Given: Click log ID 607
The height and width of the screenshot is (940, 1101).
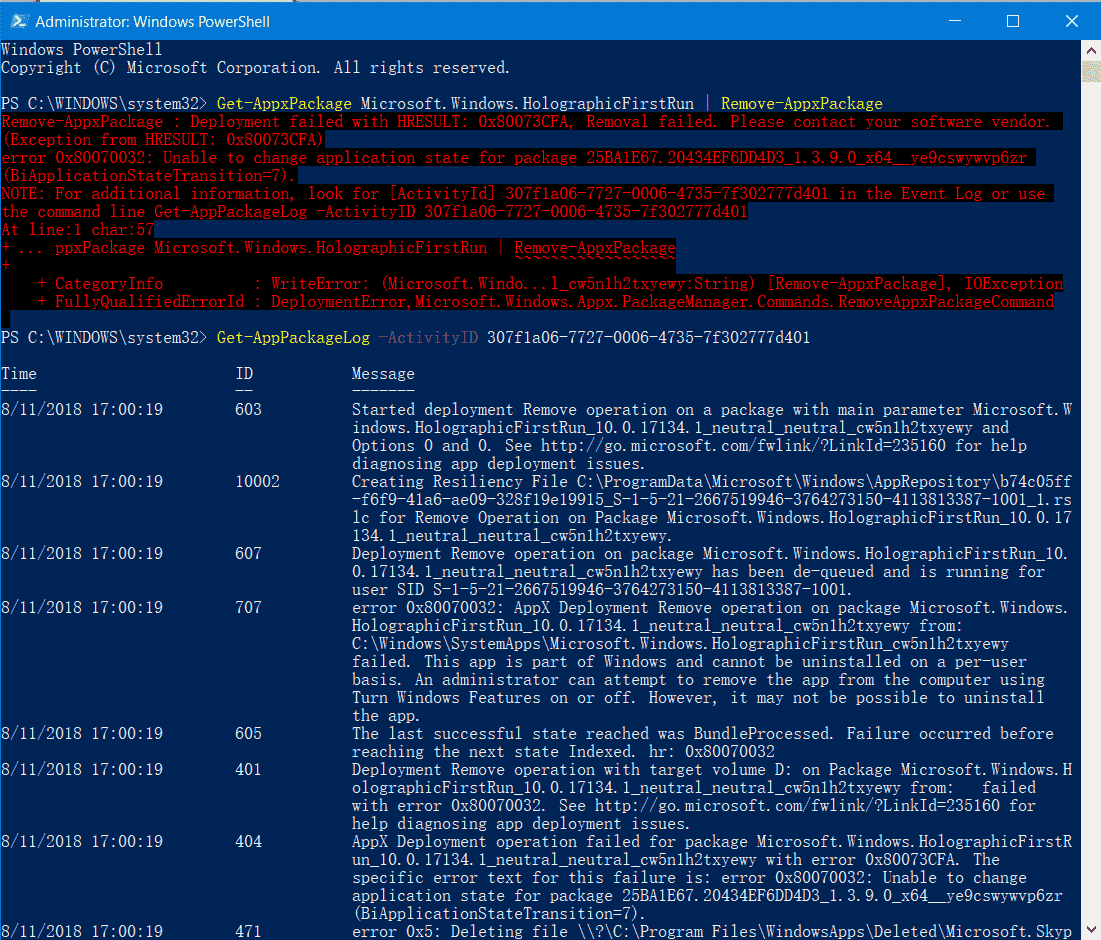Looking at the screenshot, I should click(x=249, y=553).
